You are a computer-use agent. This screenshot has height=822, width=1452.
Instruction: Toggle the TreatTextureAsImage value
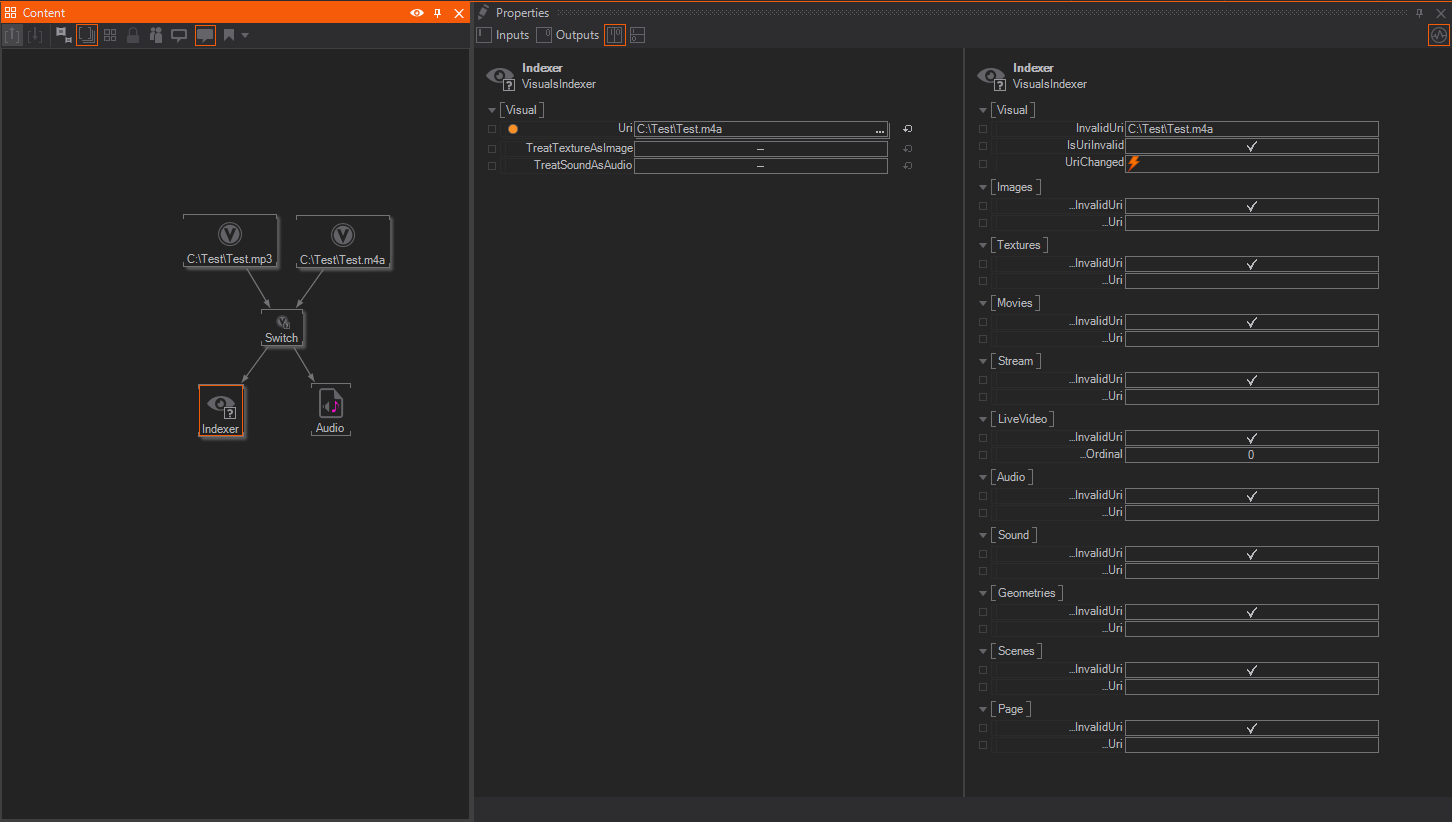coord(760,149)
